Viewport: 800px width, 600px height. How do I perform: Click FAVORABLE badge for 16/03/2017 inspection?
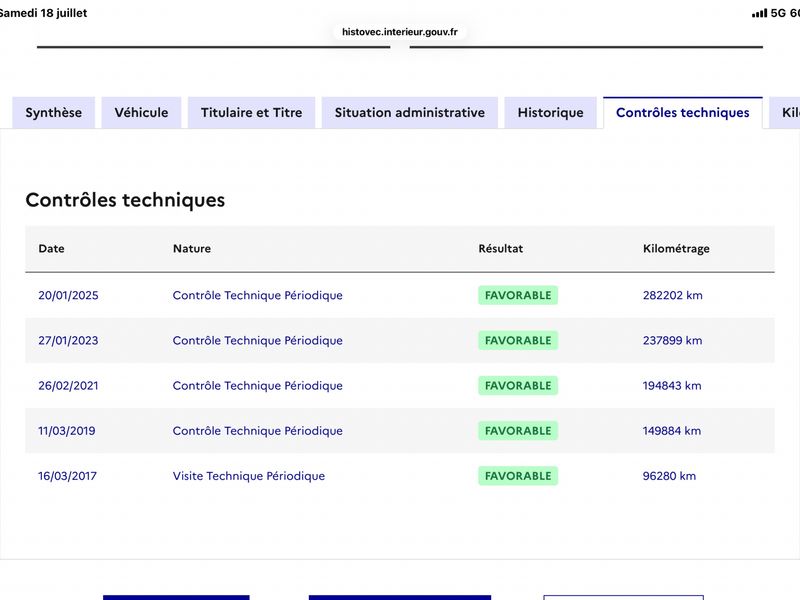tap(518, 476)
